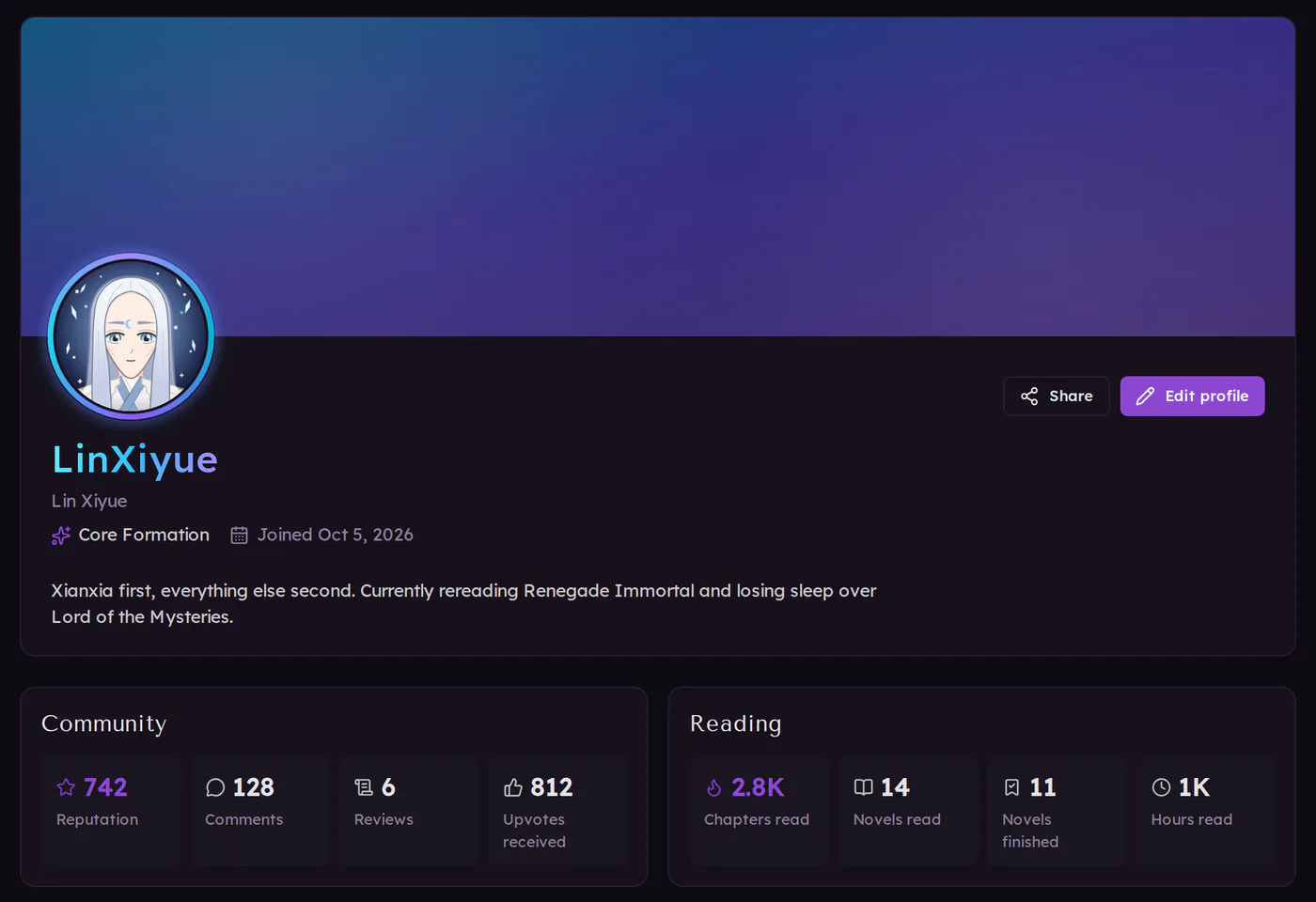1316x902 pixels.
Task: Click the 1K hours value
Action: (x=1194, y=787)
